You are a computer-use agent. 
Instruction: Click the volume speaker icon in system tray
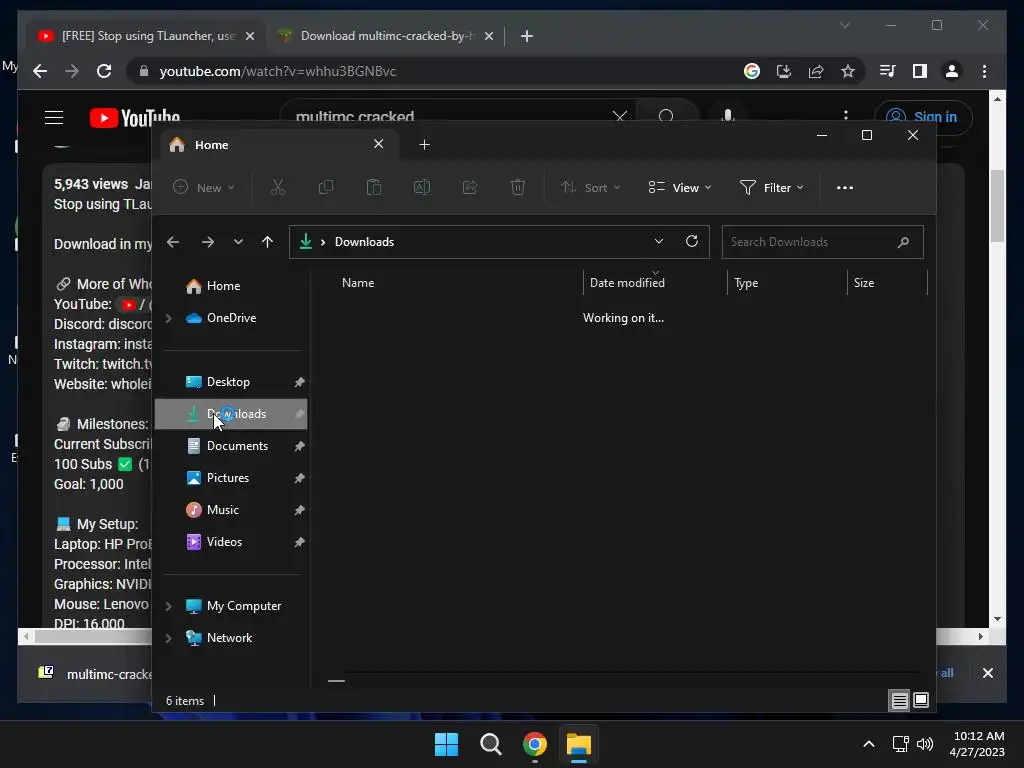click(925, 744)
